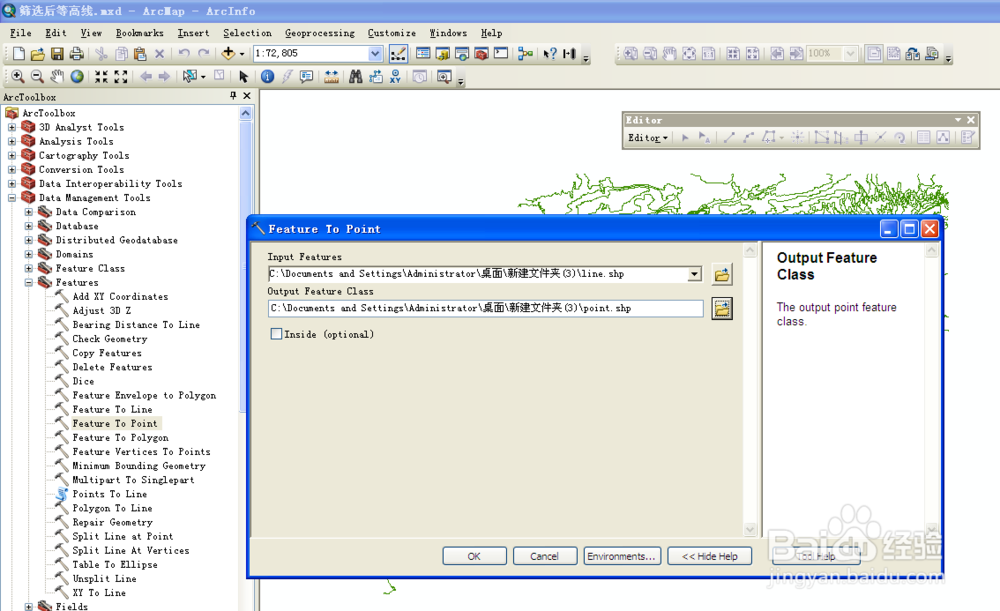Expand the Feature Class toolset
Viewport: 1000px width, 611px height.
pyautogui.click(x=29, y=269)
